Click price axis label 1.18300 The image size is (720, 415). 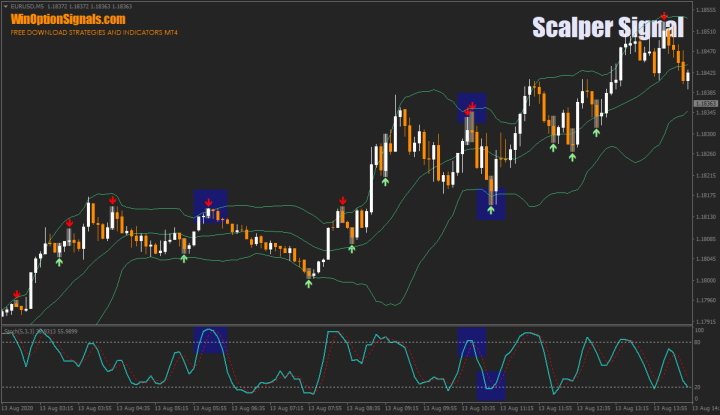706,134
